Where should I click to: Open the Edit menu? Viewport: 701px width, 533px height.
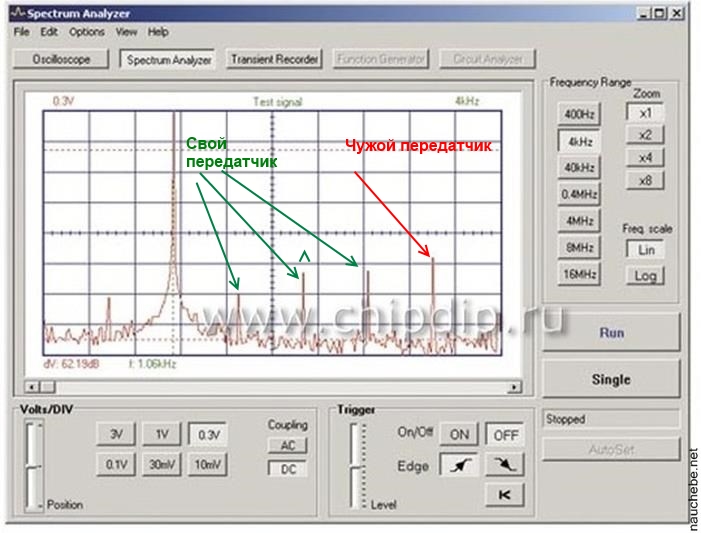[49, 32]
